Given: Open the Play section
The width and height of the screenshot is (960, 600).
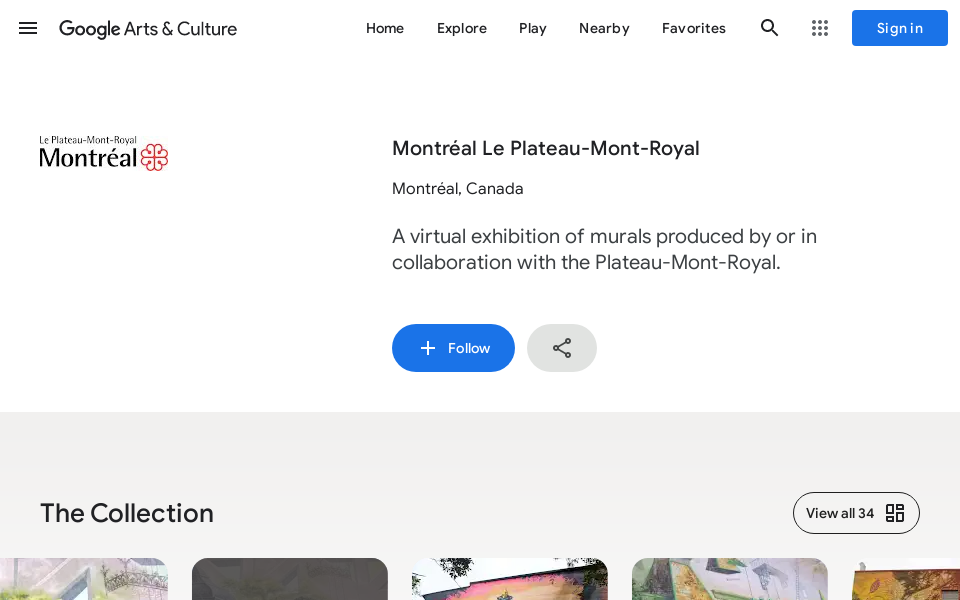Looking at the screenshot, I should click(x=533, y=28).
